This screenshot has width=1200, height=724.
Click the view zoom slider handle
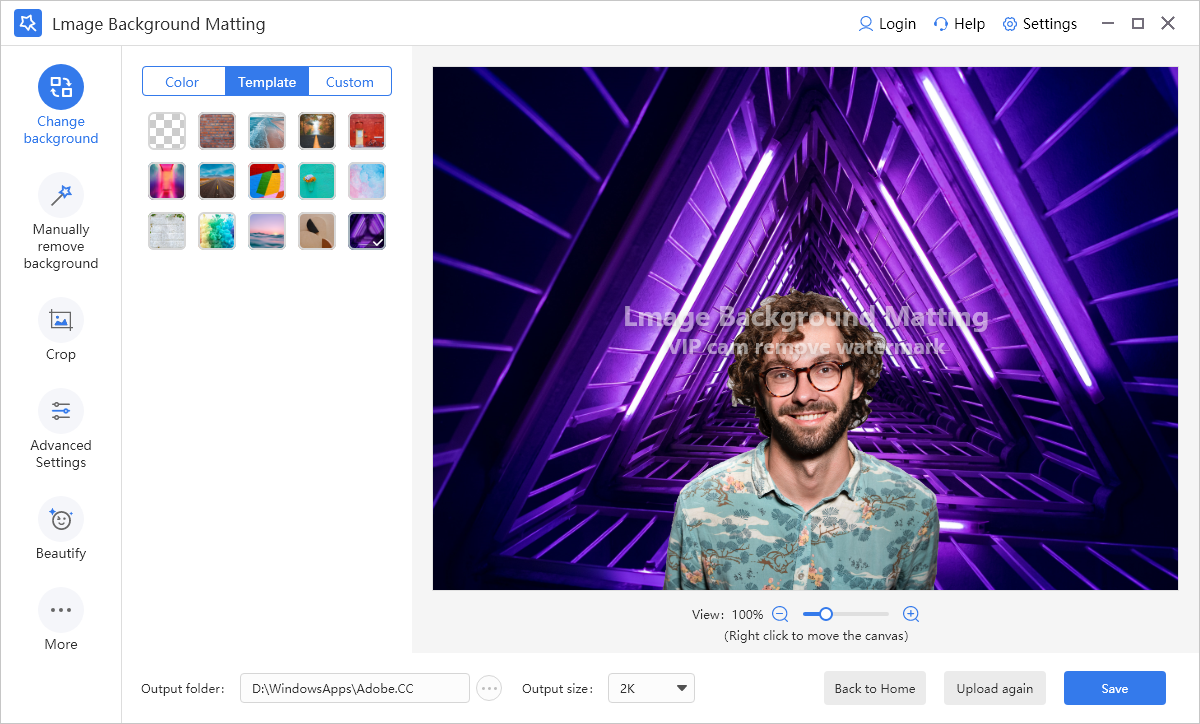click(825, 614)
